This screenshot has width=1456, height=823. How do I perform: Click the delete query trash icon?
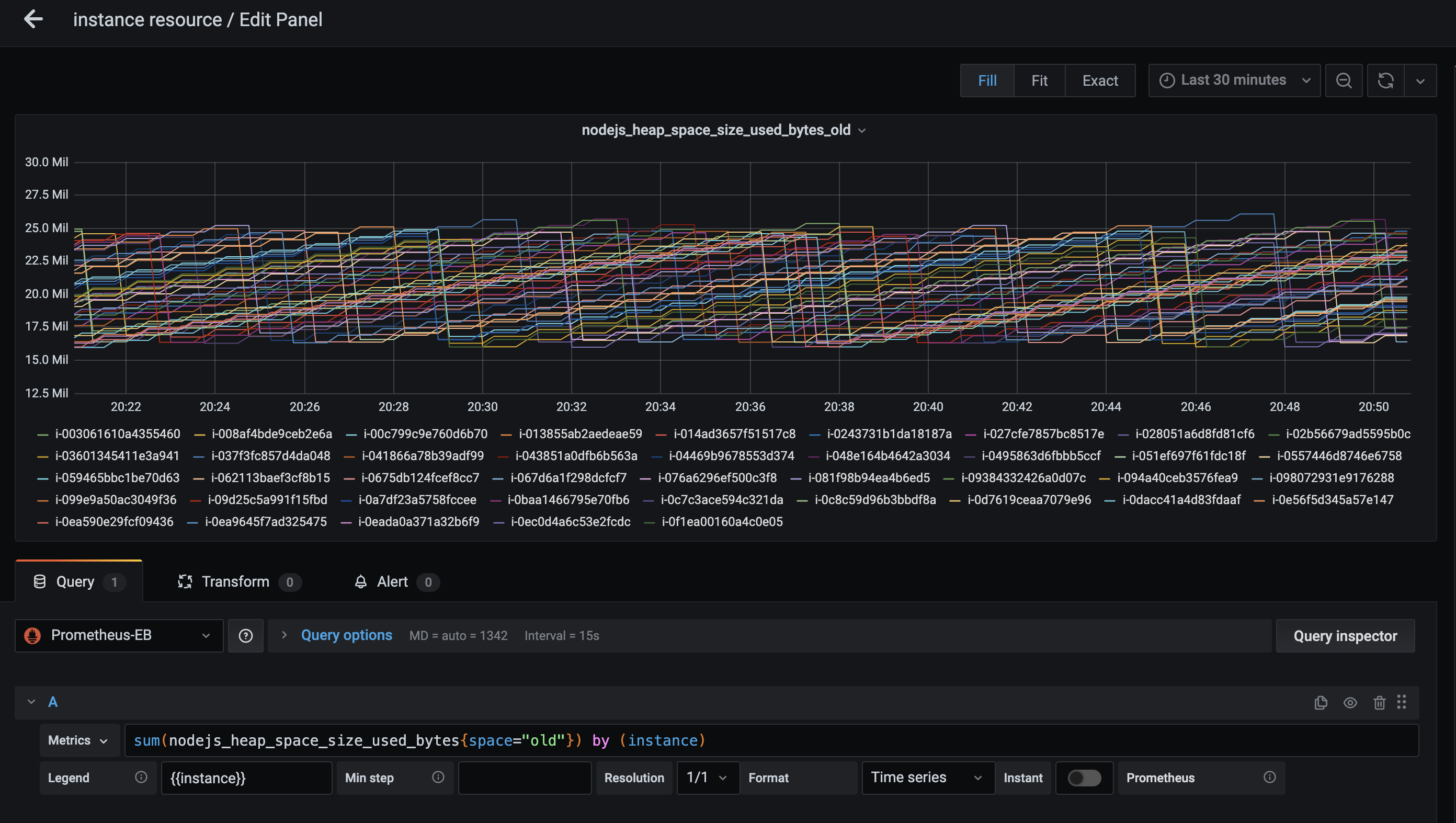(x=1379, y=702)
